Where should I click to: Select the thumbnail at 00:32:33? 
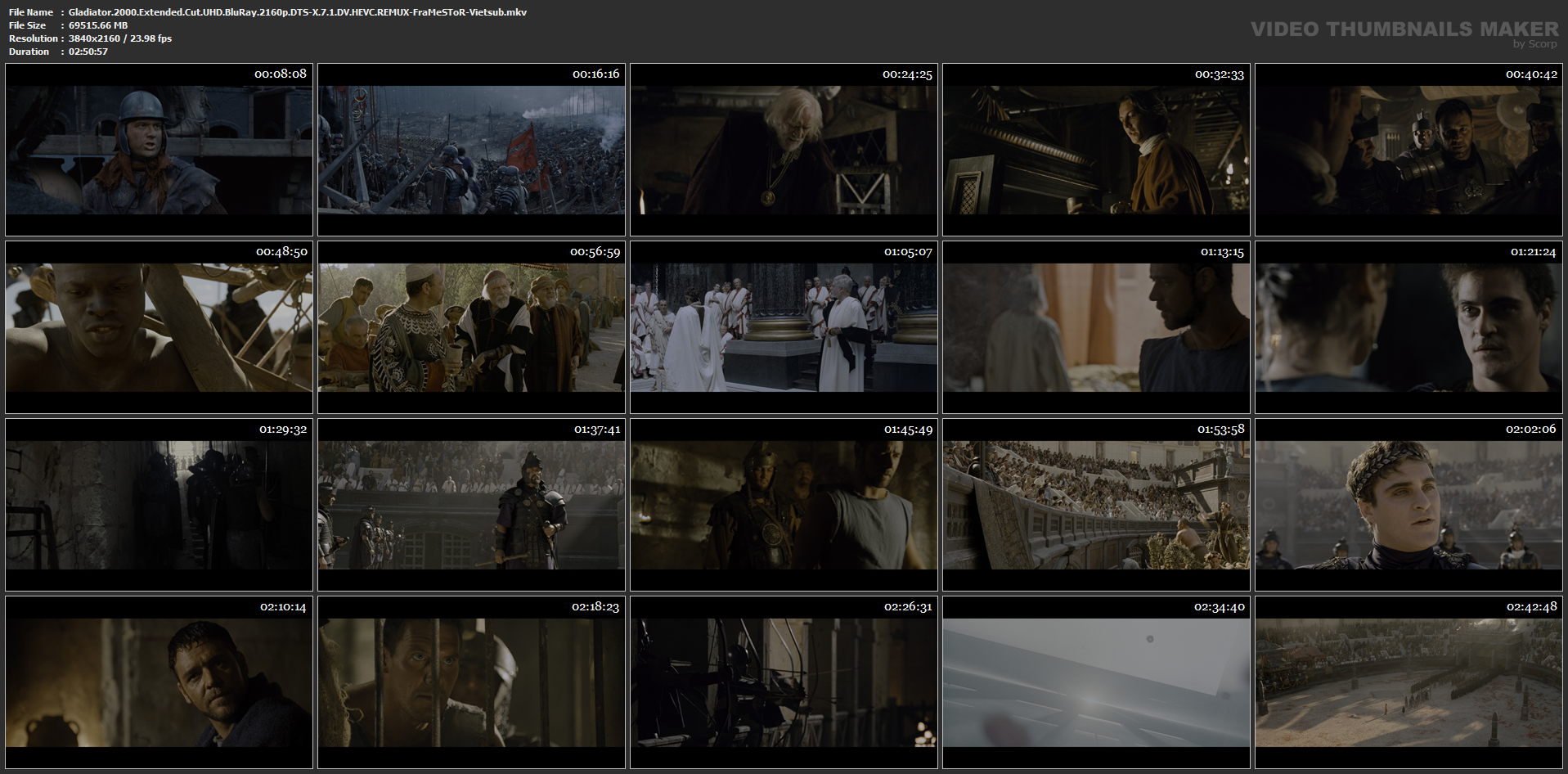click(x=1096, y=150)
